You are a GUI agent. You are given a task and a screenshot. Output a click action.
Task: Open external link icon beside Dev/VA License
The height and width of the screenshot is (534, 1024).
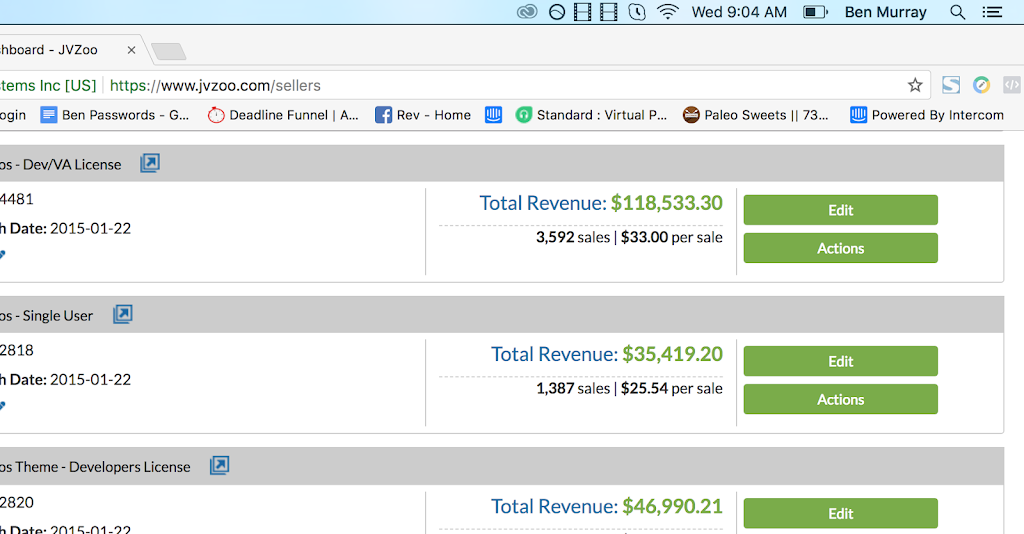pos(150,163)
